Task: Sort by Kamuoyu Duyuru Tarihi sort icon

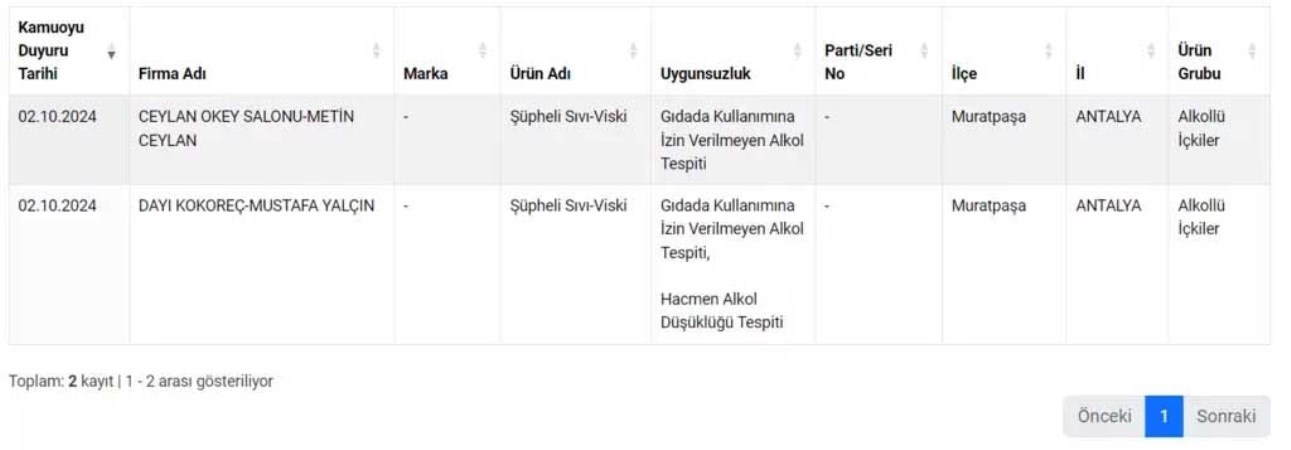Action: pyautogui.click(x=111, y=50)
